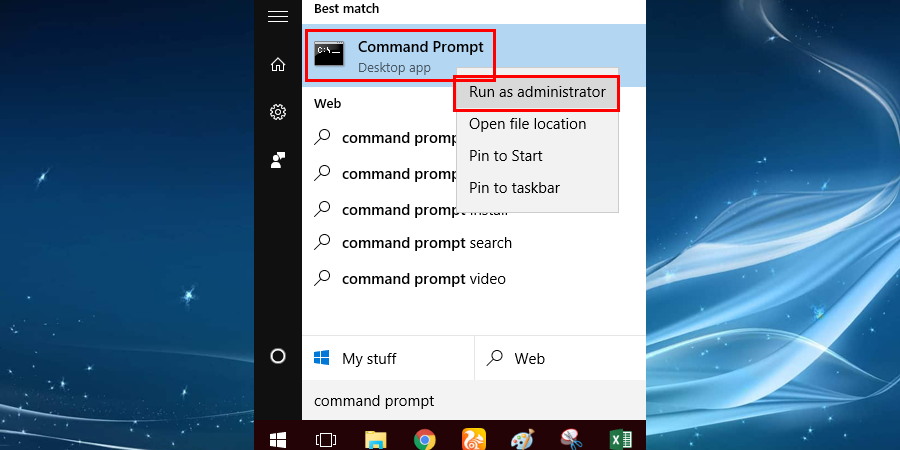Open the Settings gear icon
900x450 pixels.
(x=278, y=112)
